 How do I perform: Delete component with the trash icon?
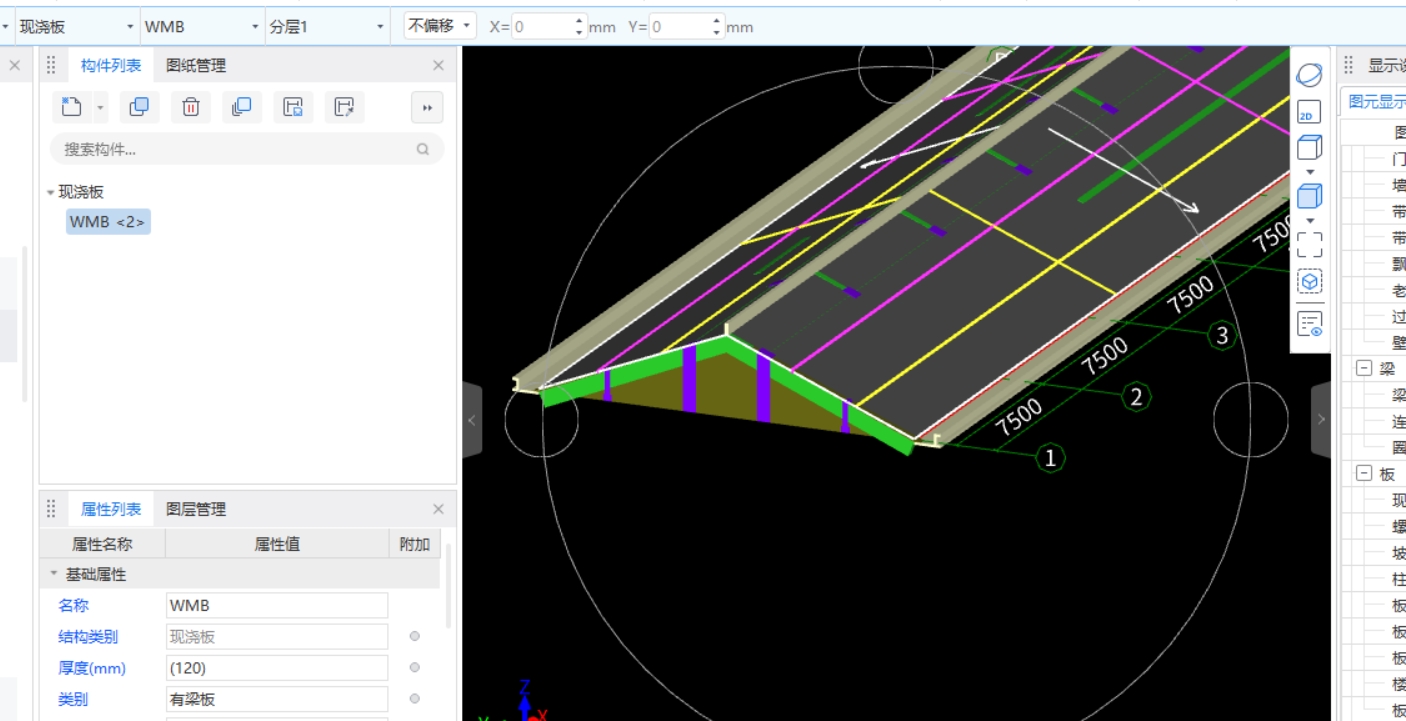191,107
